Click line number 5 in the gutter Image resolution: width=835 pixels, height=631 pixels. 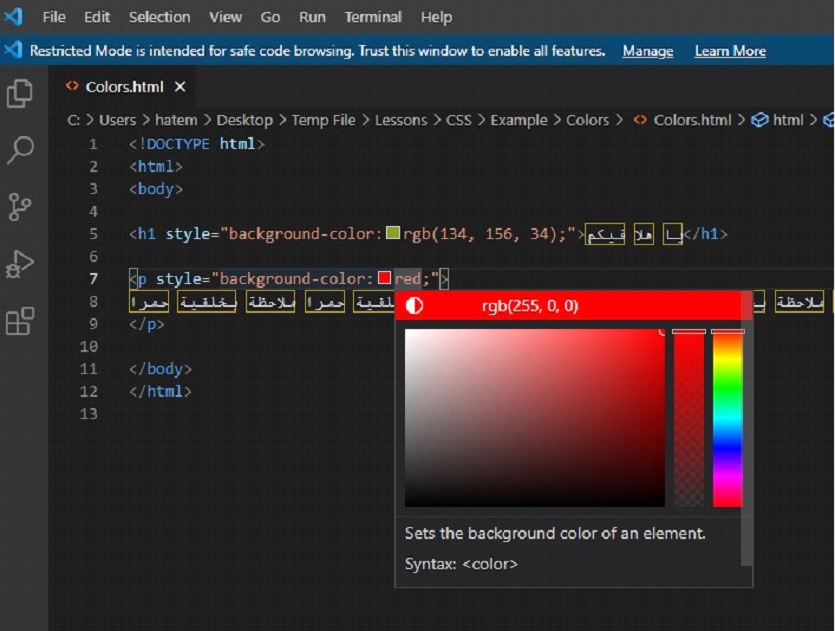[x=94, y=234]
